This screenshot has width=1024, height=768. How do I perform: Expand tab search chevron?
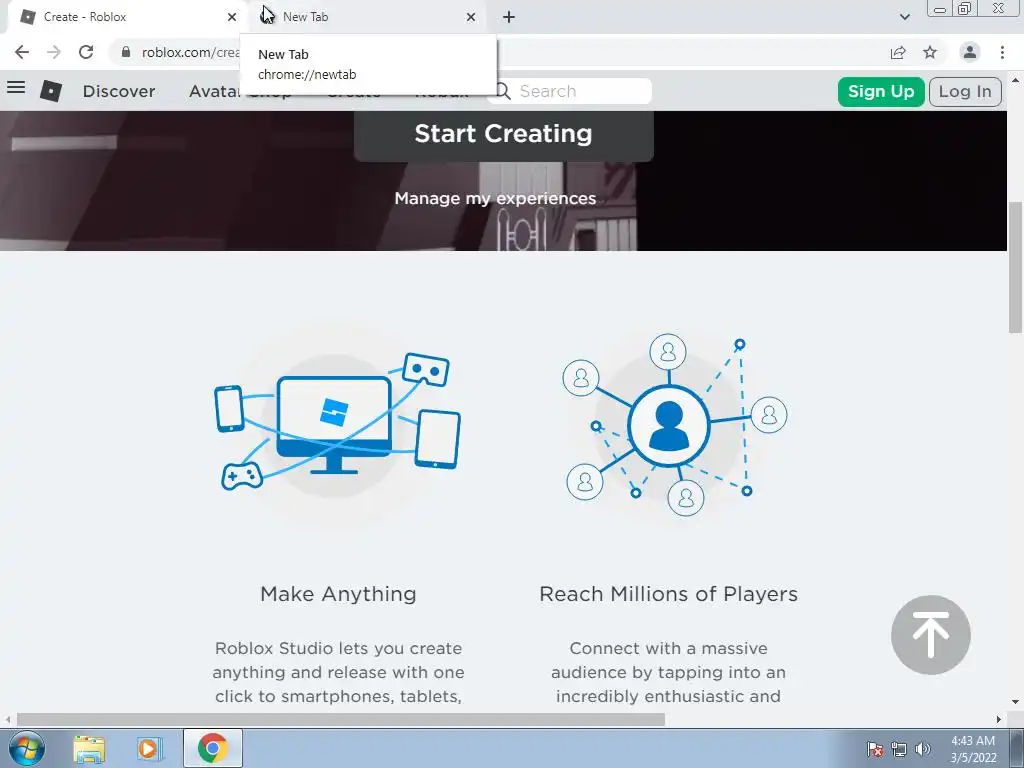(904, 17)
